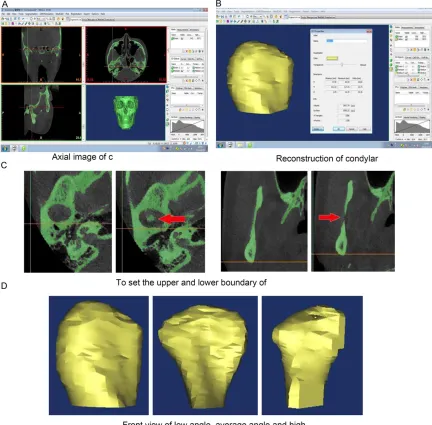Open the folder icon in panel B taskbar
The height and width of the screenshot is (425, 432).
240,145
